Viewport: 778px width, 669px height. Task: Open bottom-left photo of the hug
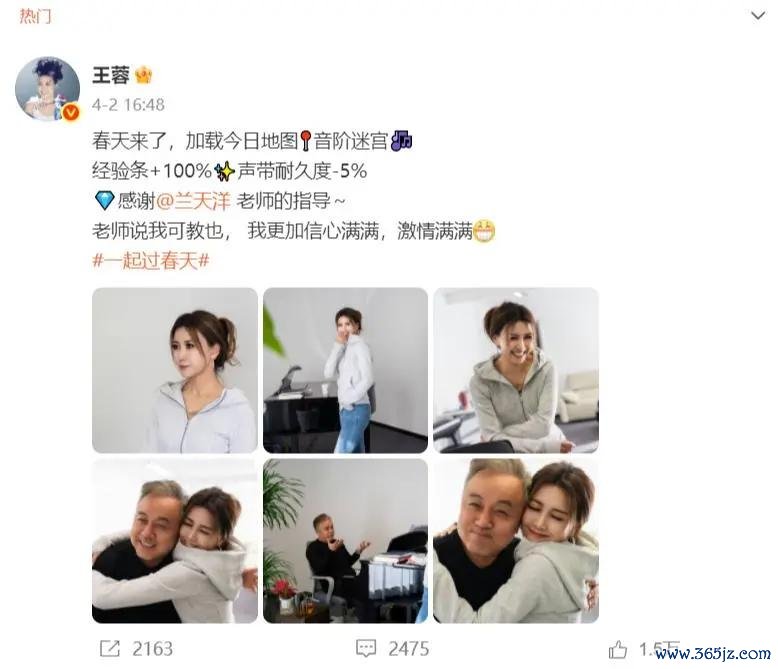175,541
